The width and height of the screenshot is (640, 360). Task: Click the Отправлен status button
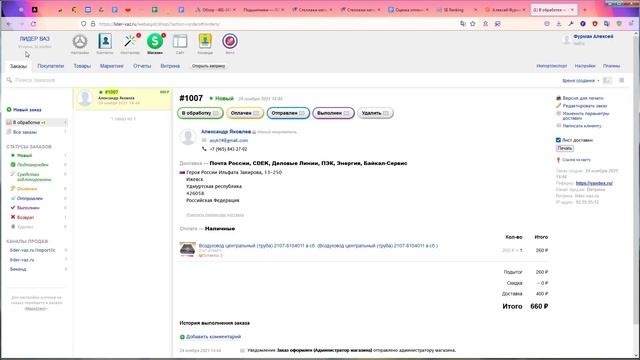coord(288,113)
